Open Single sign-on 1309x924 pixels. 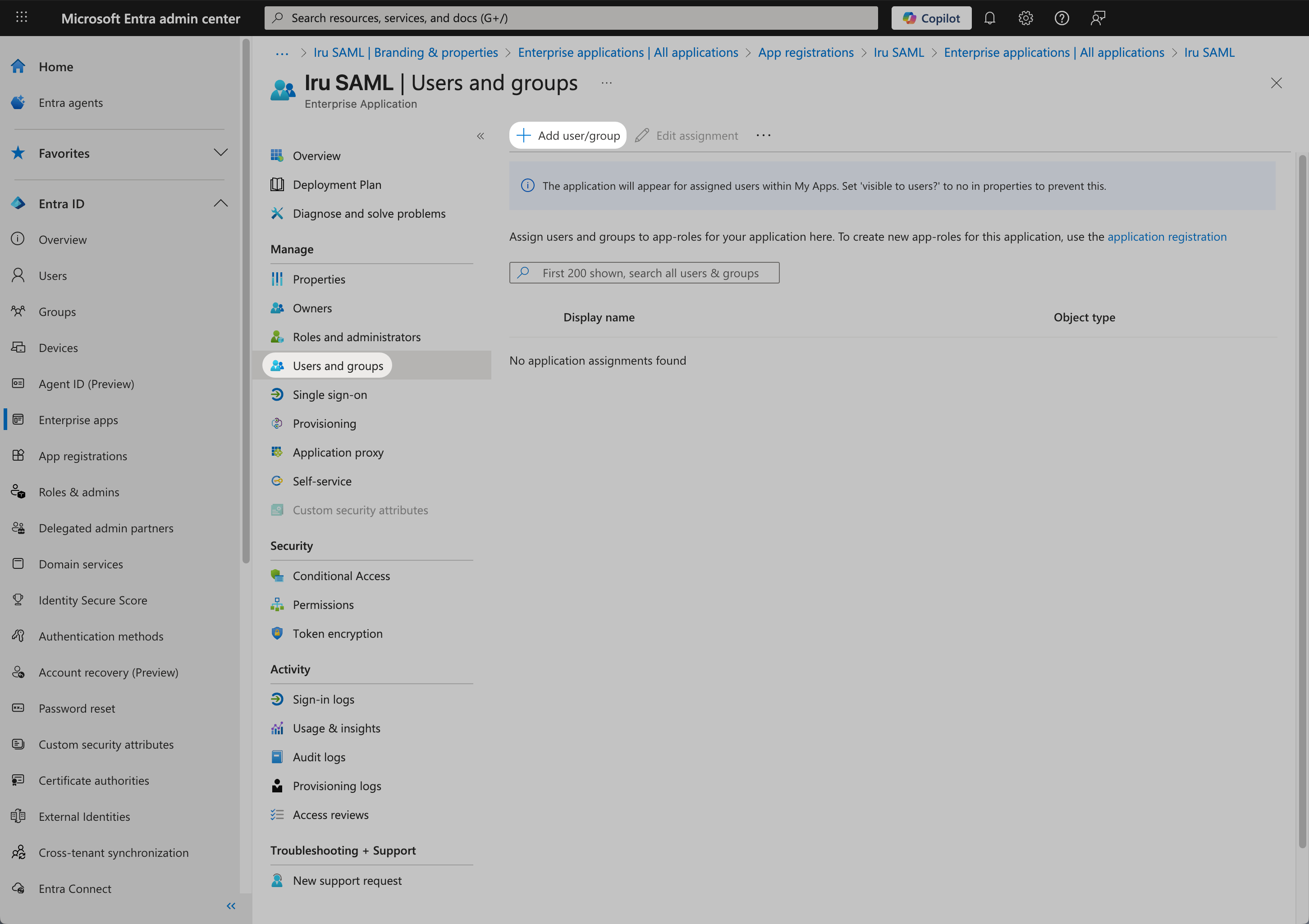pyautogui.click(x=330, y=395)
